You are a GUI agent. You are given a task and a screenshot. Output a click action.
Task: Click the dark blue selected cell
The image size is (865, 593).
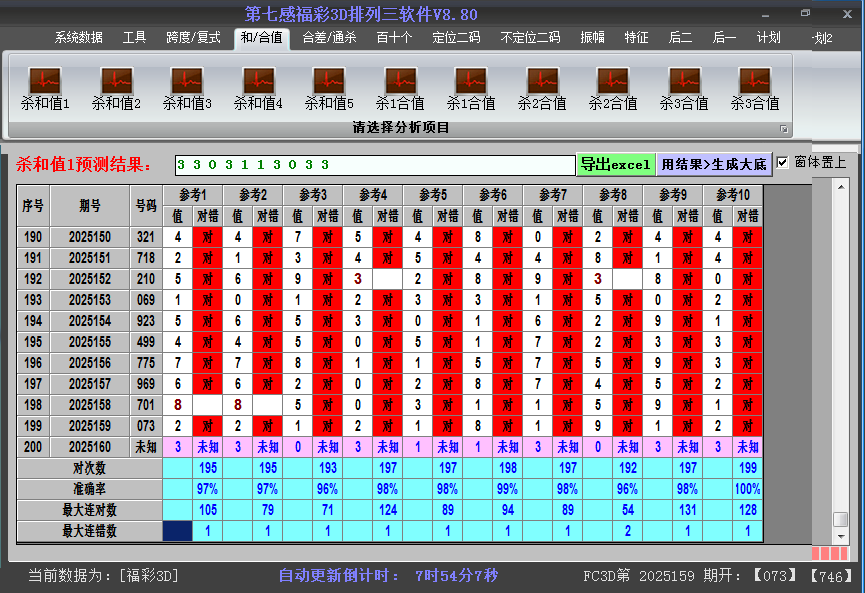click(x=178, y=531)
